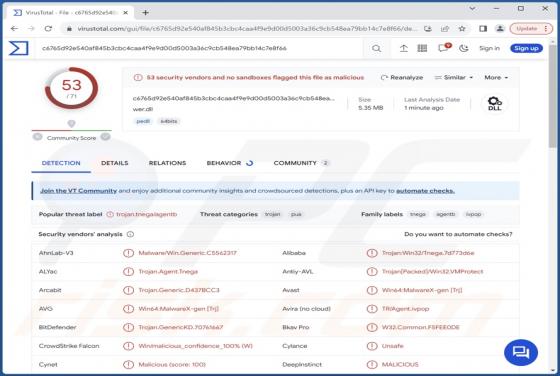This screenshot has width=560, height=376.
Task: Click Antiy-AVL VMProtect detection result
Action: 432,272
